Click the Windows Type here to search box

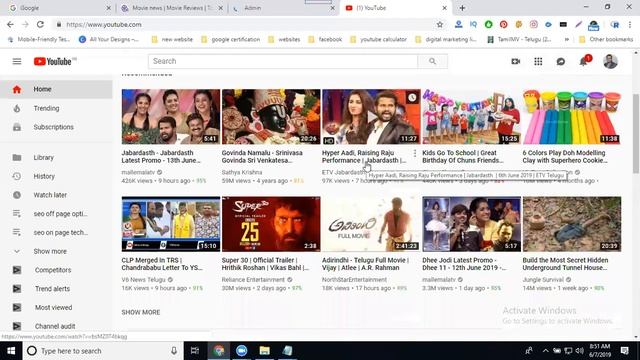tap(103, 351)
